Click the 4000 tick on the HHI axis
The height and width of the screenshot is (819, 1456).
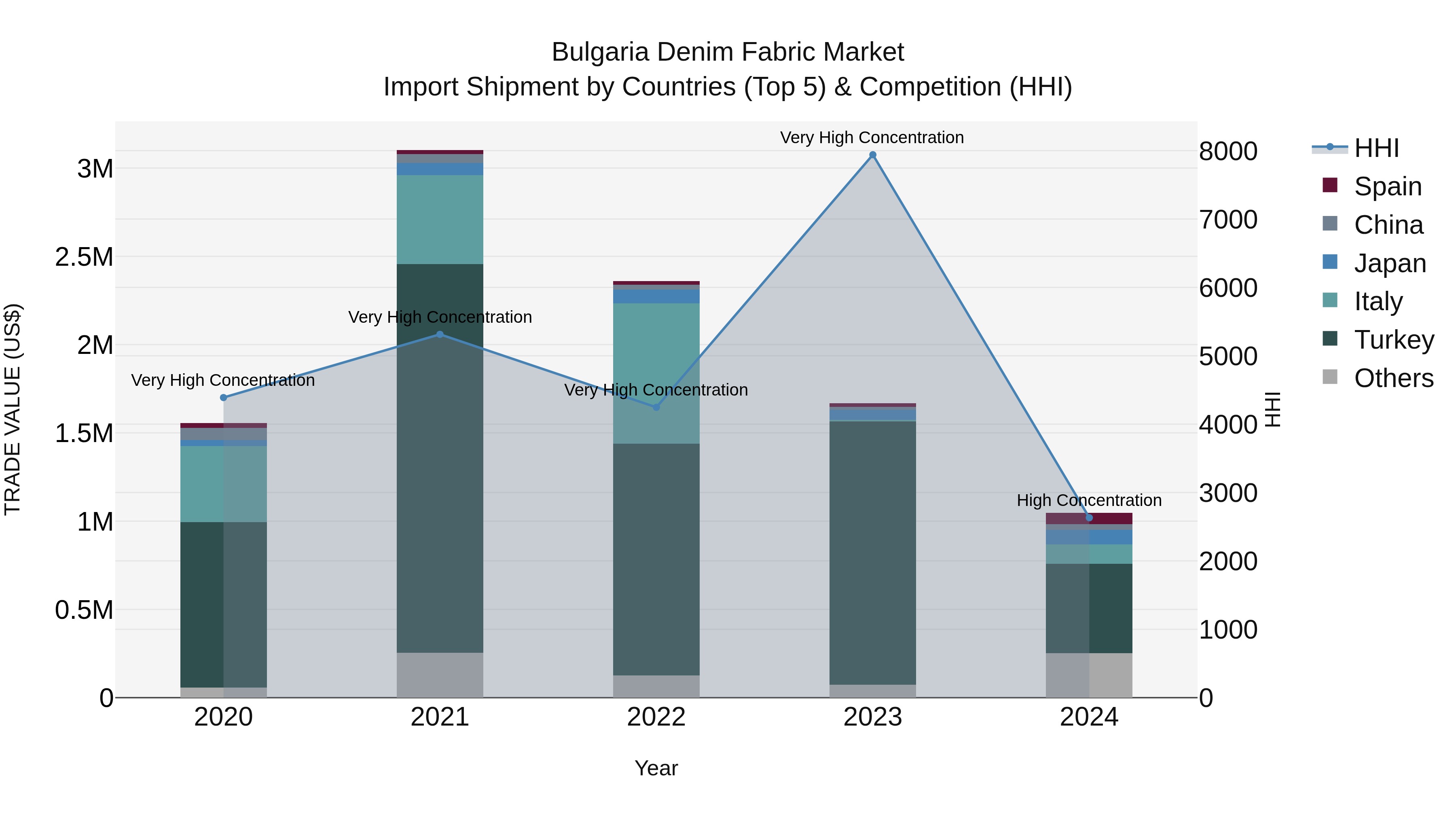[x=1228, y=425]
